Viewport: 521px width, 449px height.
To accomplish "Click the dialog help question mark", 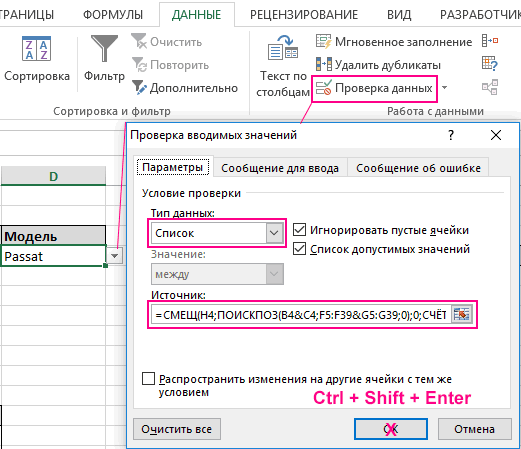I will 451,135.
